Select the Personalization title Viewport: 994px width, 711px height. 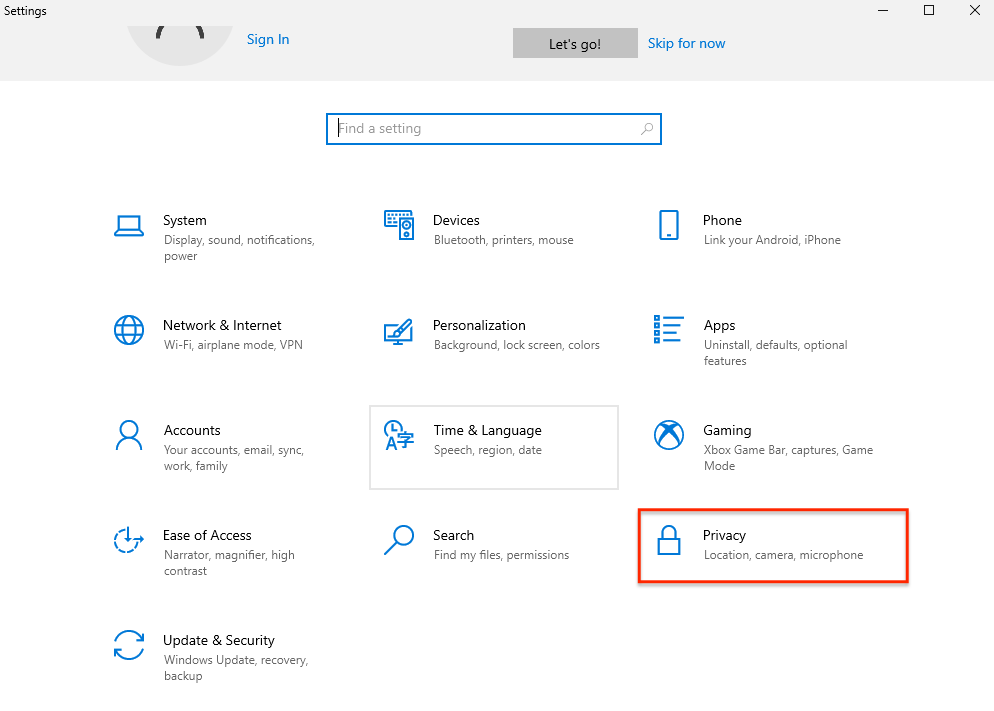479,325
